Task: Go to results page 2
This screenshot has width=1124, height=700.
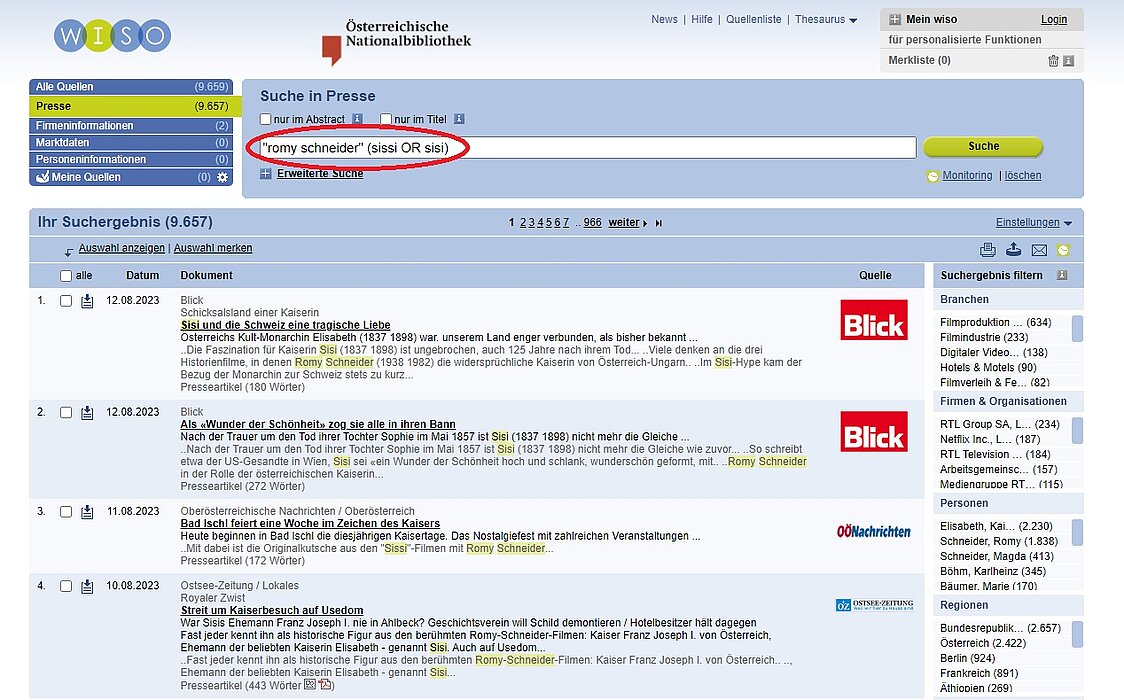Action: tap(523, 223)
